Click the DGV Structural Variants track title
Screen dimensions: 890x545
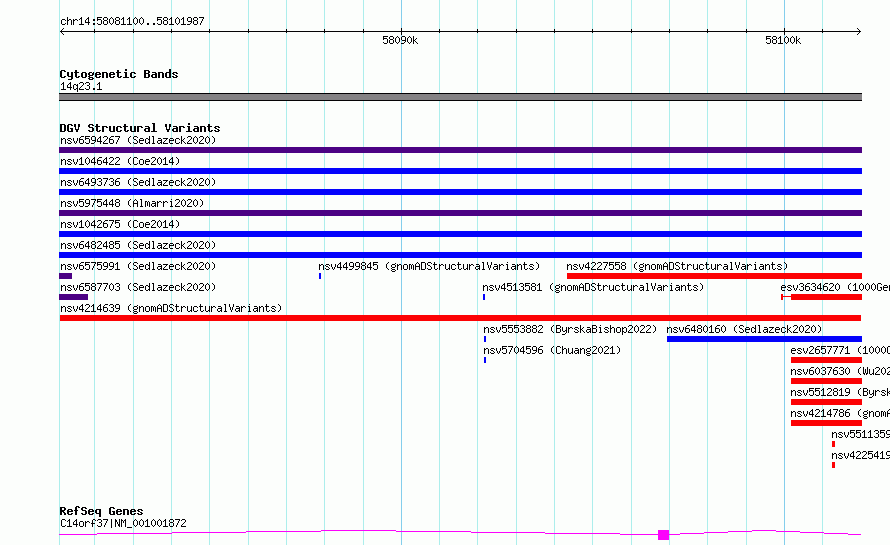140,128
